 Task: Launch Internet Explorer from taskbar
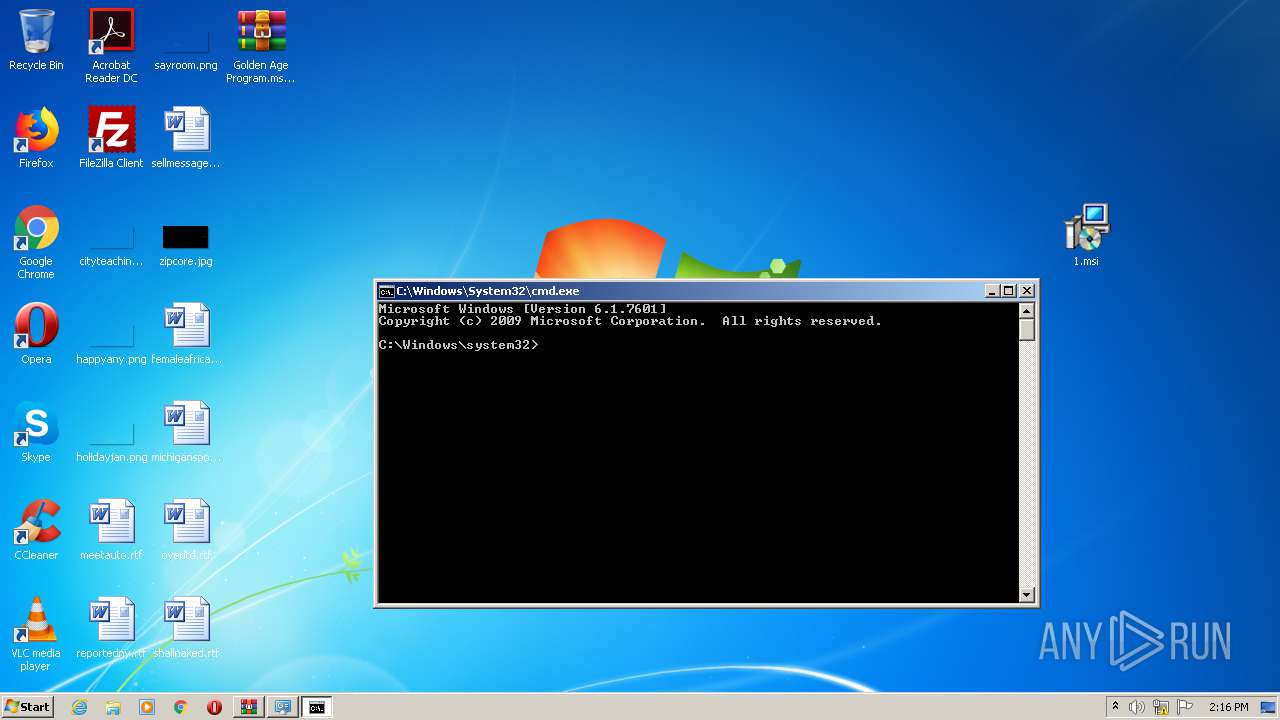79,707
